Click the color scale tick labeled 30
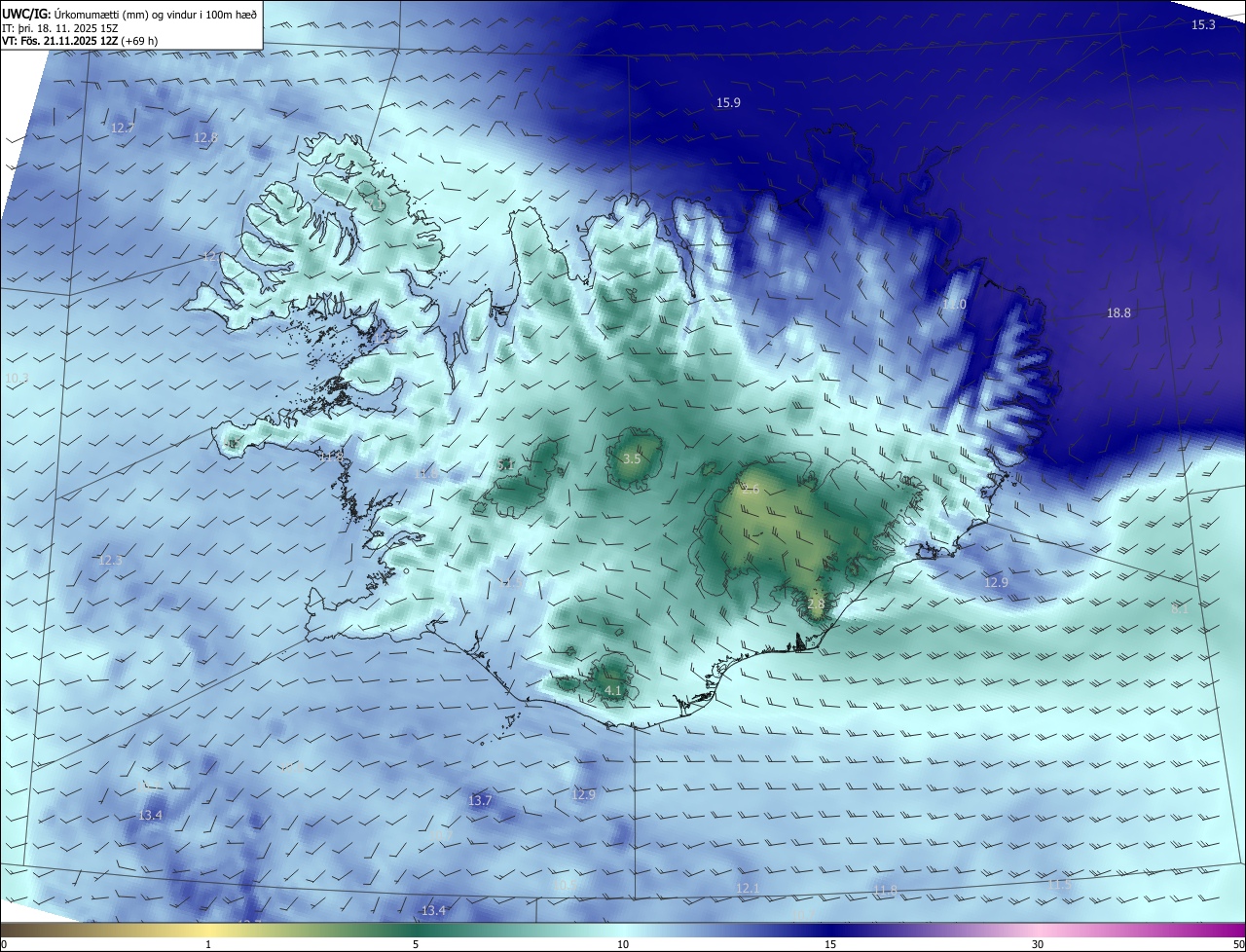Screen dimensions: 1246x952 (x=1038, y=945)
